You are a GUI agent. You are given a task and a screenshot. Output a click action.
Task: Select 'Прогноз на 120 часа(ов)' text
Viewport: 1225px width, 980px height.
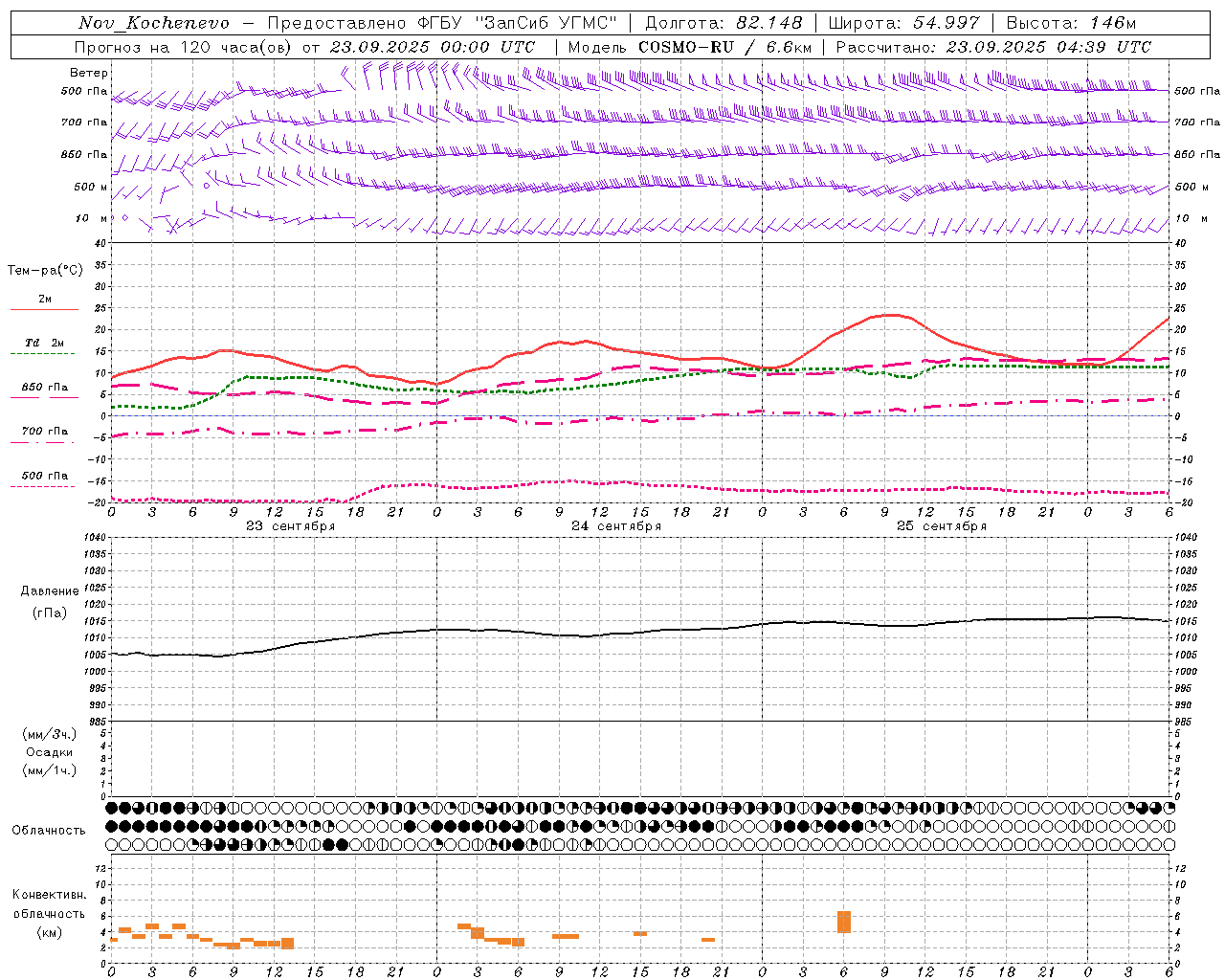185,47
